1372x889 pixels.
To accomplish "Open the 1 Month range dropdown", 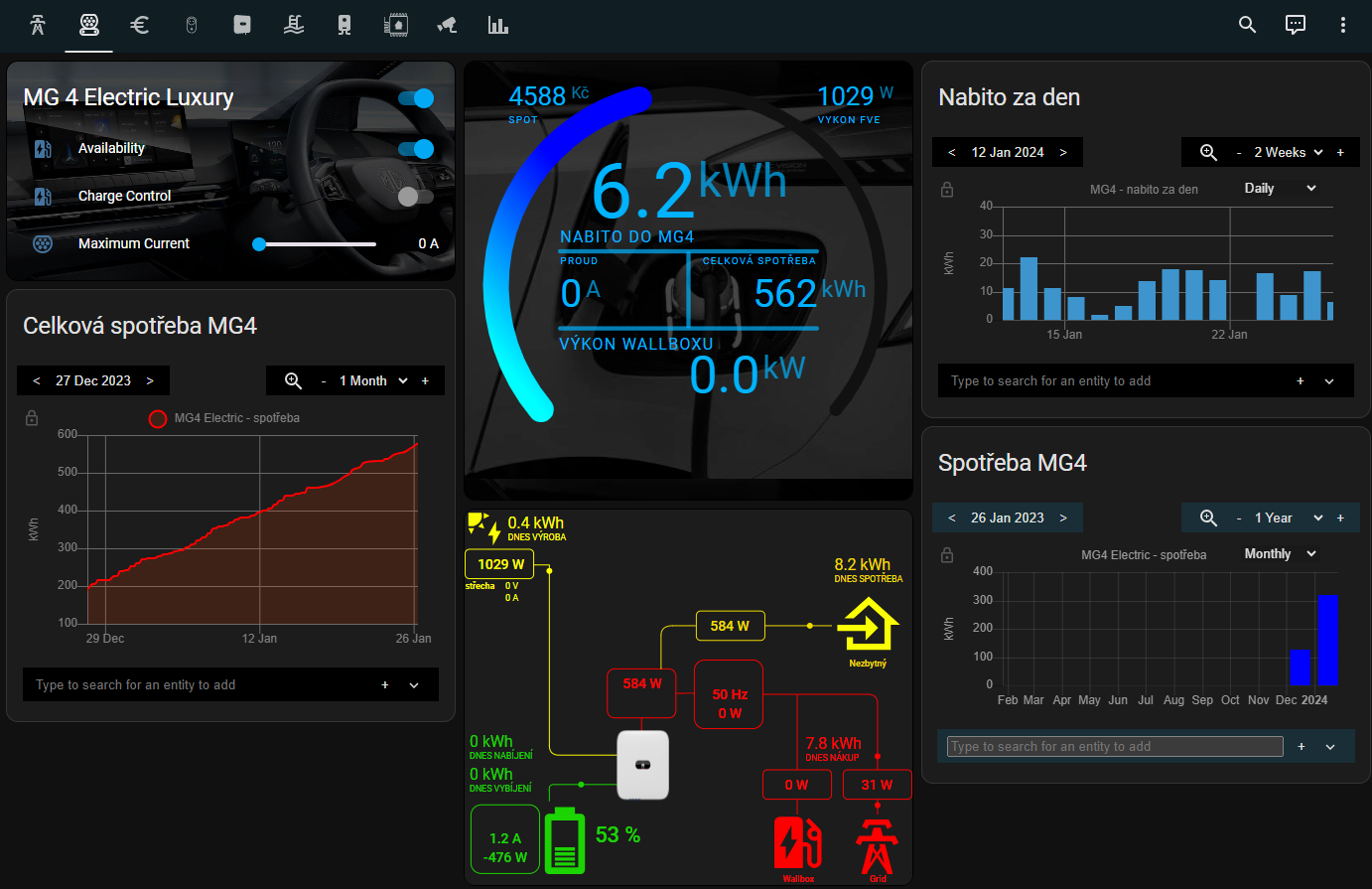I will point(373,380).
